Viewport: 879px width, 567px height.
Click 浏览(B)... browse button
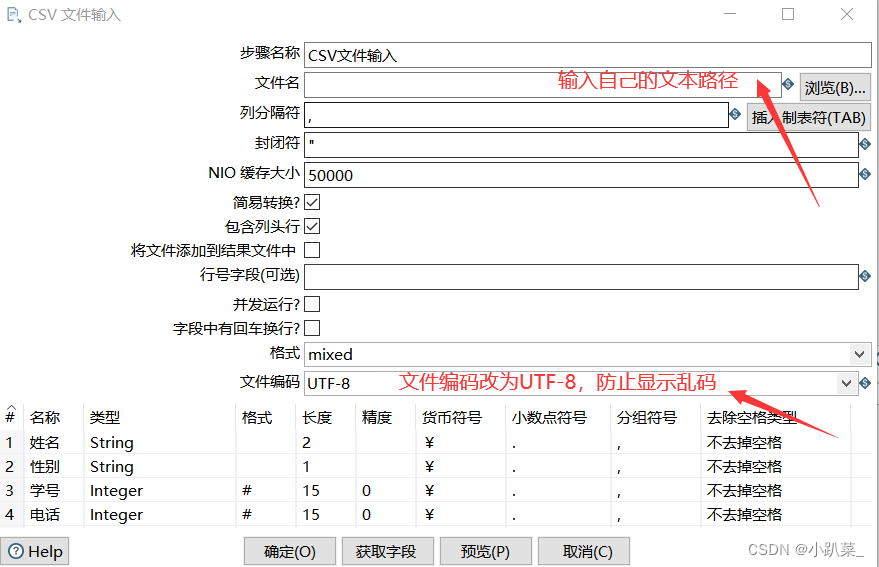point(835,87)
